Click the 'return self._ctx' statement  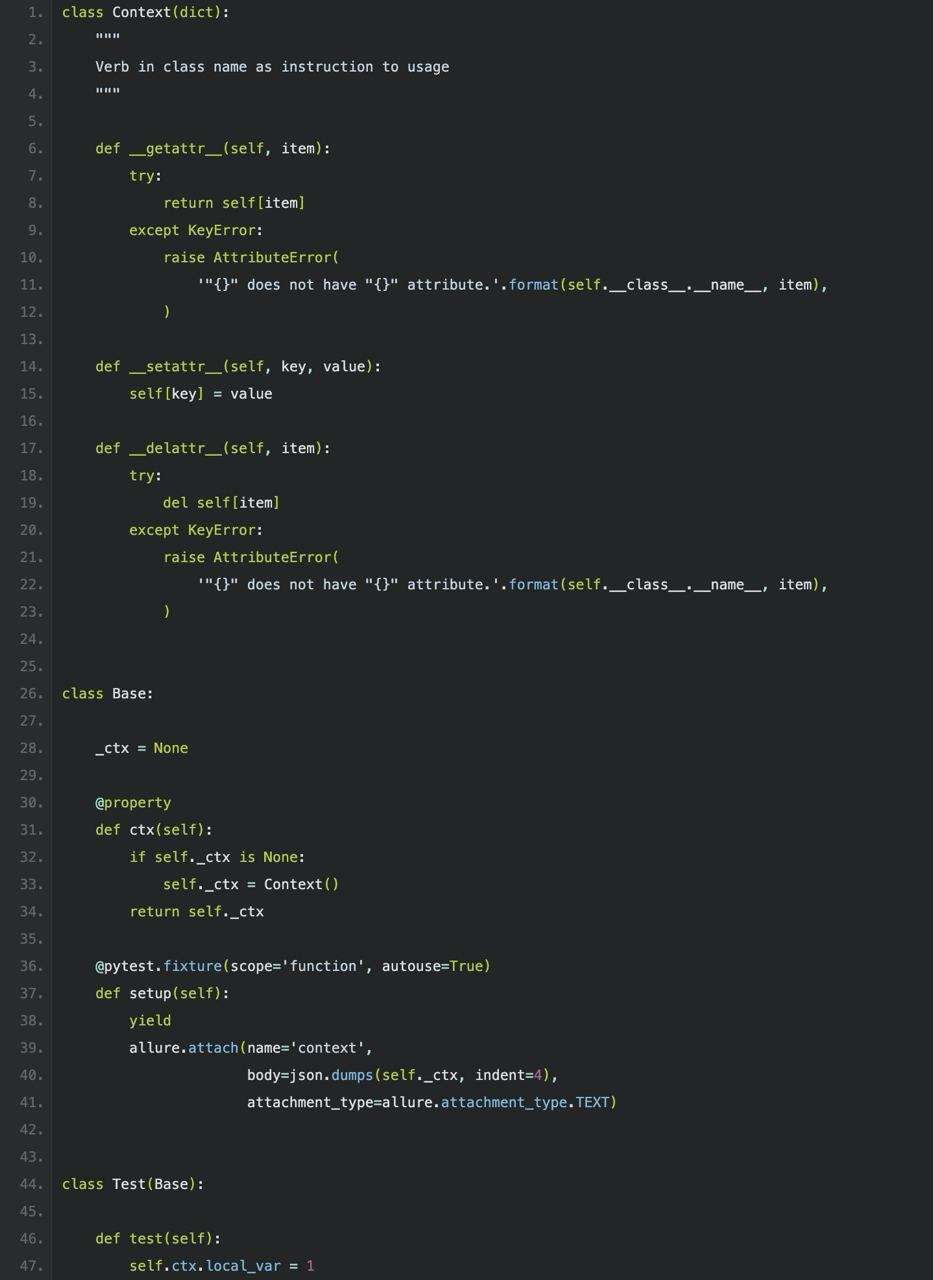pos(196,912)
